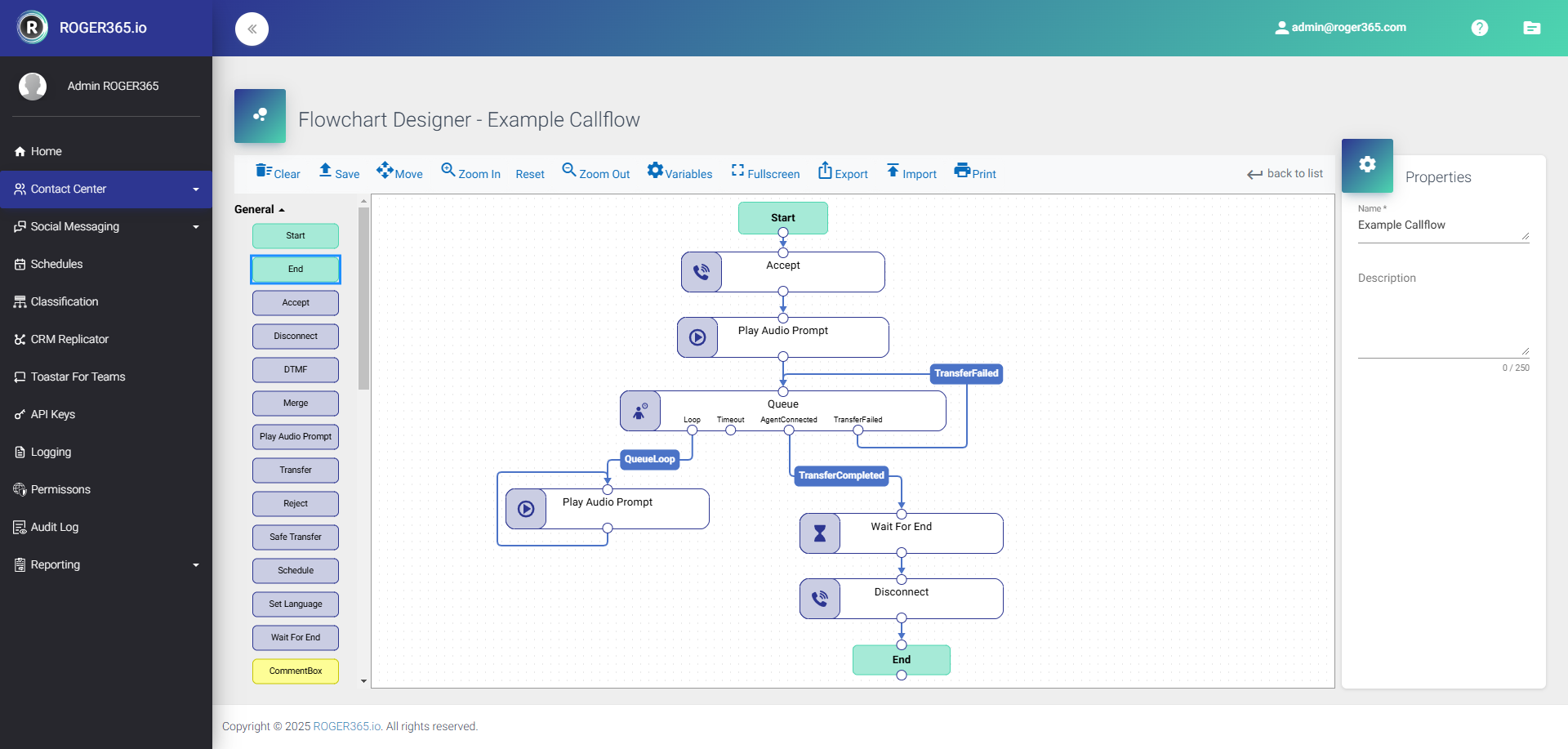Click the Save icon in toolbar
Image resolution: width=1568 pixels, height=749 pixels.
[325, 171]
